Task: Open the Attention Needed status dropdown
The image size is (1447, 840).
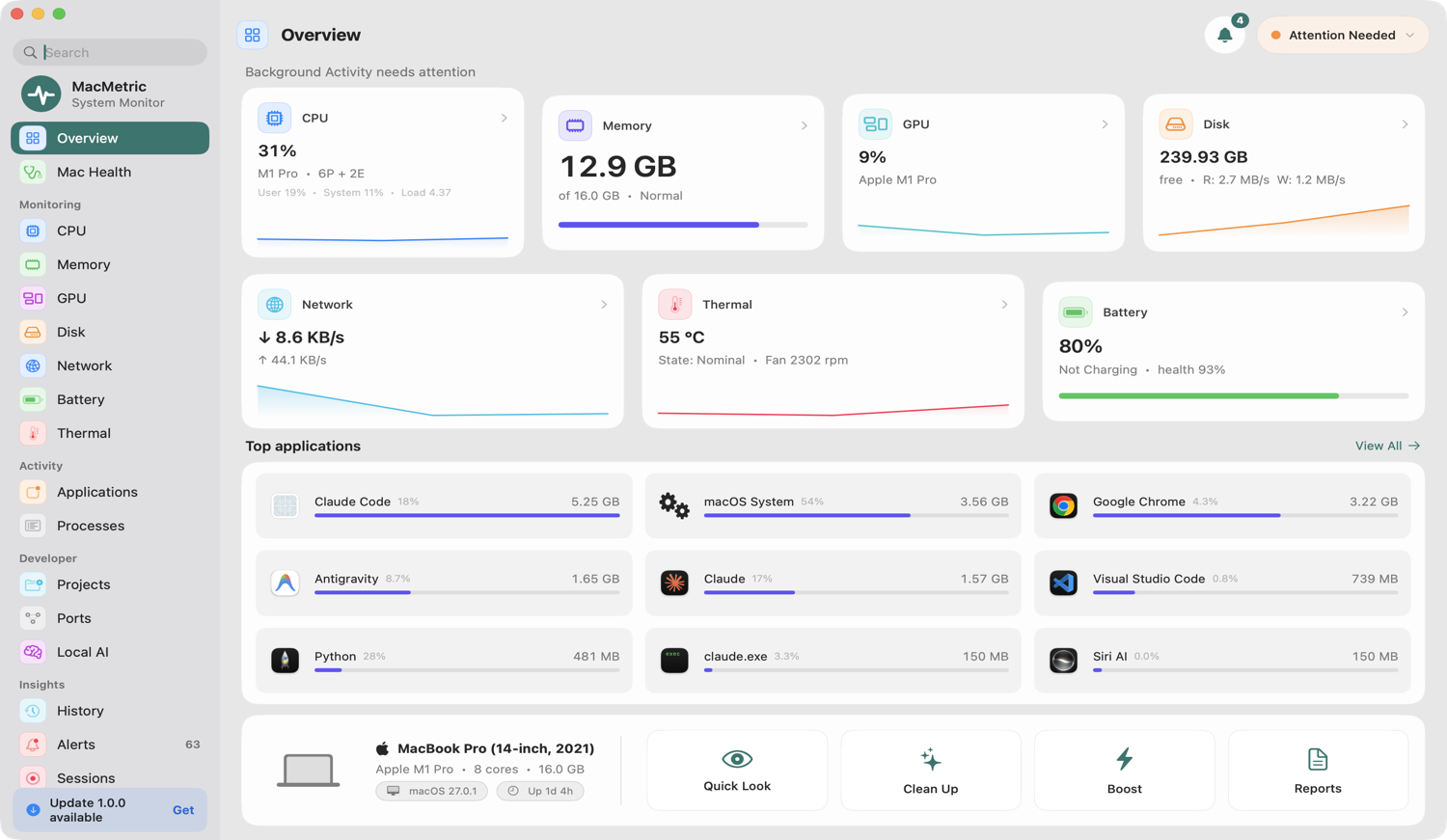Action: [x=1343, y=35]
